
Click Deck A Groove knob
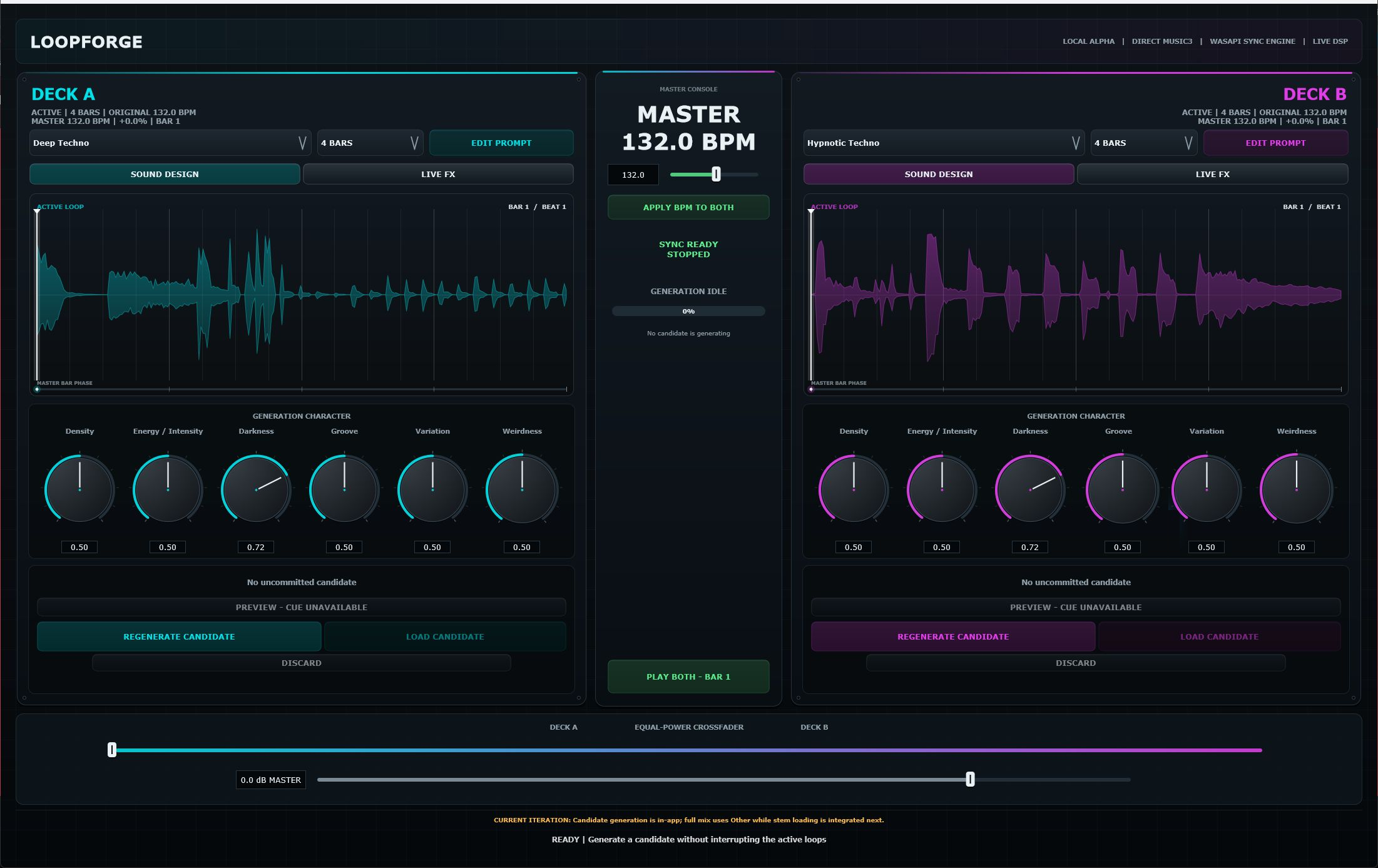tap(344, 489)
